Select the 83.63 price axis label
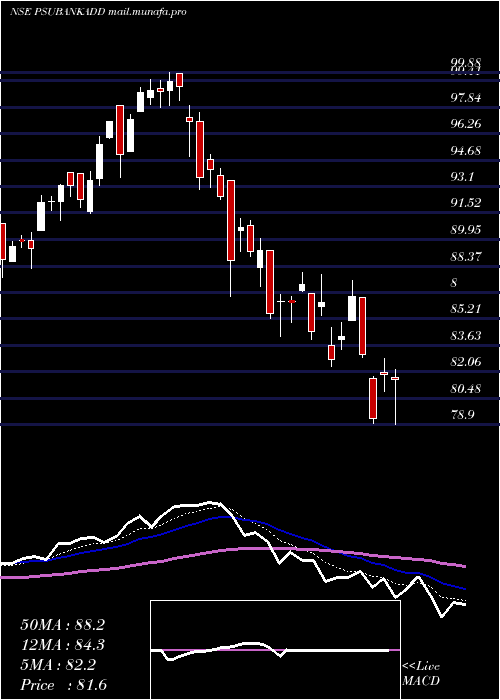Screen dimensions: 500x700 (x=466, y=335)
